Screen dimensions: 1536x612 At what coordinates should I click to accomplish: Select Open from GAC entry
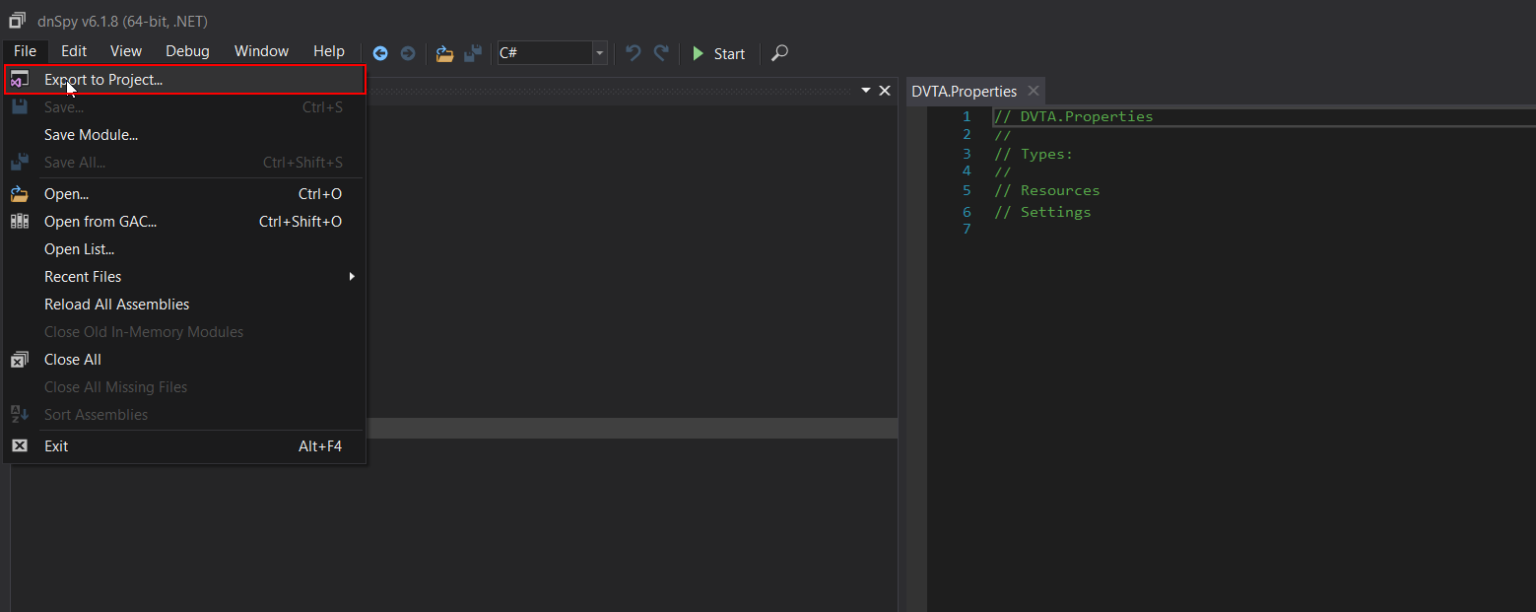[185, 222]
